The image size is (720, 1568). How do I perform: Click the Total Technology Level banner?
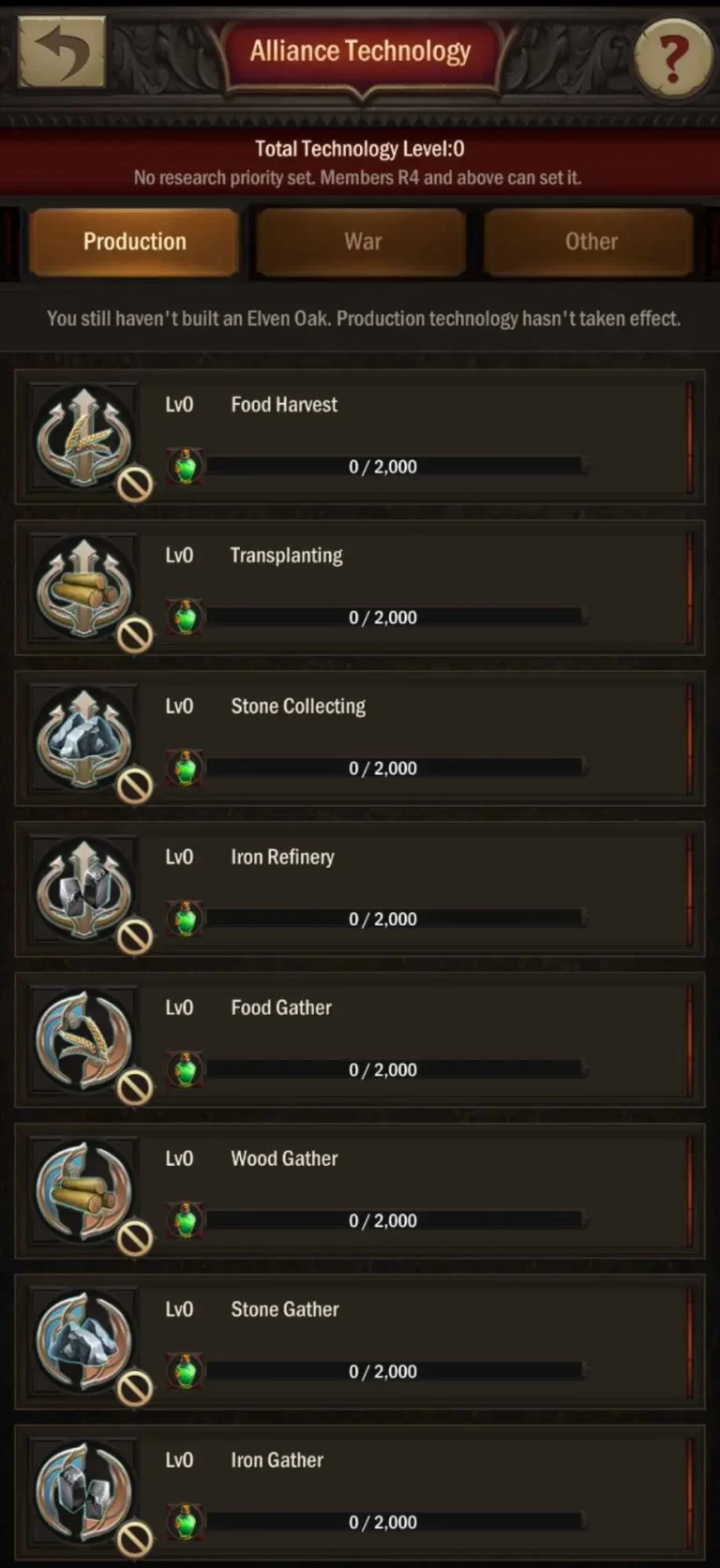click(x=360, y=149)
